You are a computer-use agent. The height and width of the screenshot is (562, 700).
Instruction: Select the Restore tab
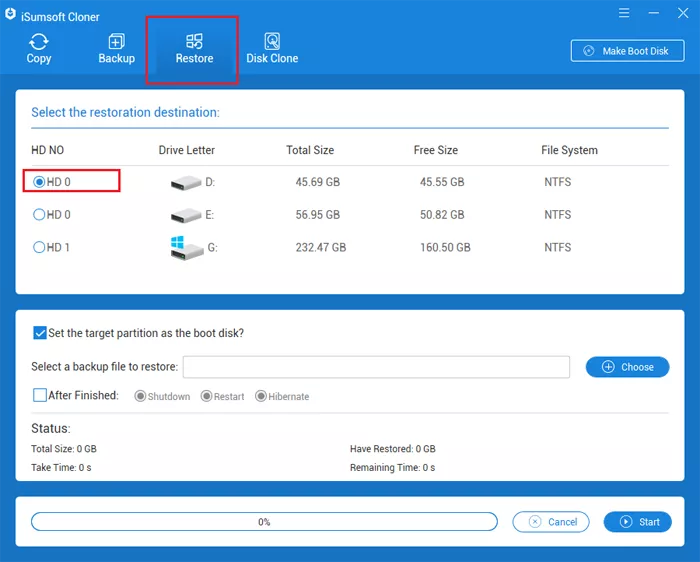tap(194, 48)
